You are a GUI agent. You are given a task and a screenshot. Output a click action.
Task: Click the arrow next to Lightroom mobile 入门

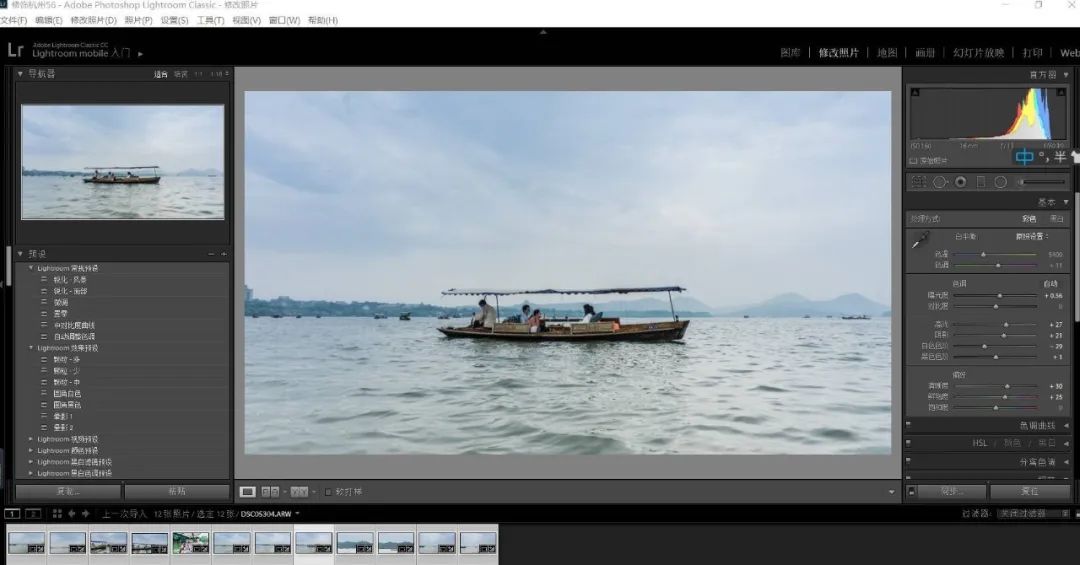tap(141, 54)
